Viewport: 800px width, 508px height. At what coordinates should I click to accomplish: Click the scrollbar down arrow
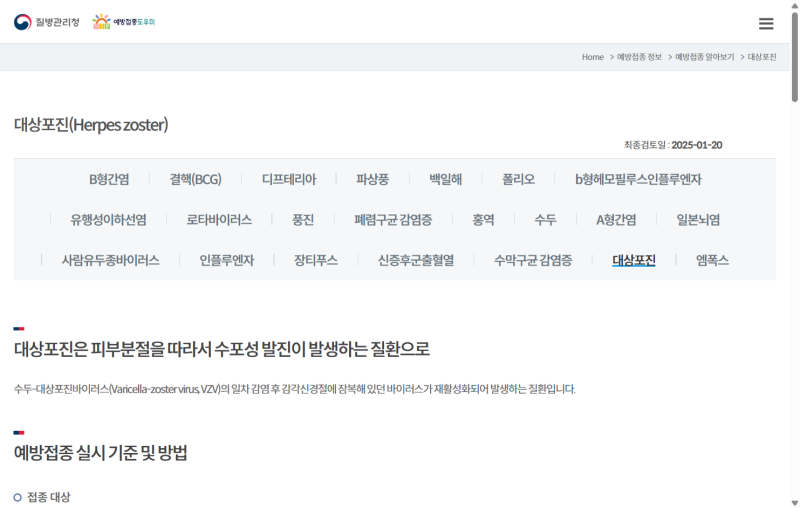pyautogui.click(x=795, y=503)
